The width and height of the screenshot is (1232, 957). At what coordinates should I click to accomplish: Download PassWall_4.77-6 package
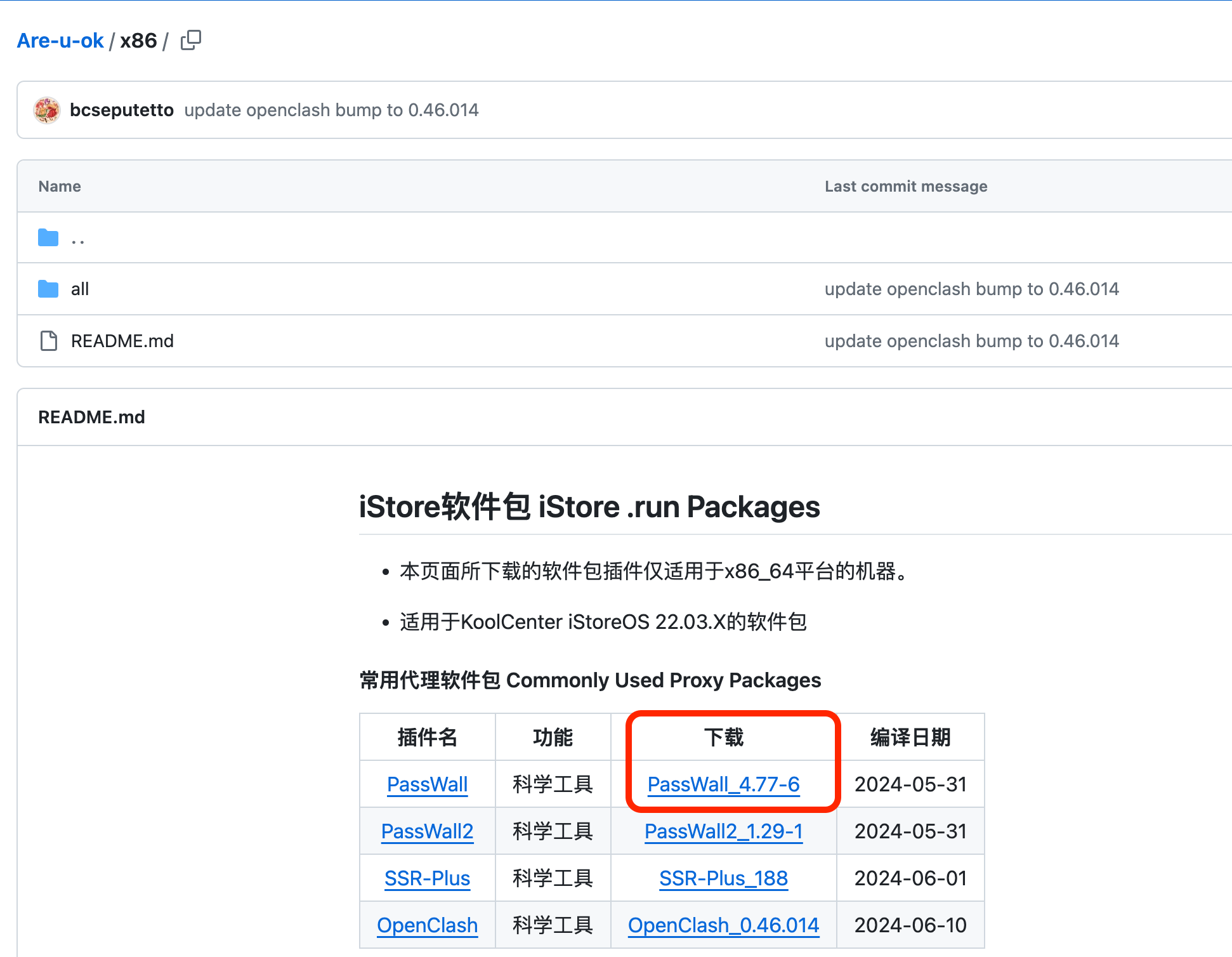point(723,784)
